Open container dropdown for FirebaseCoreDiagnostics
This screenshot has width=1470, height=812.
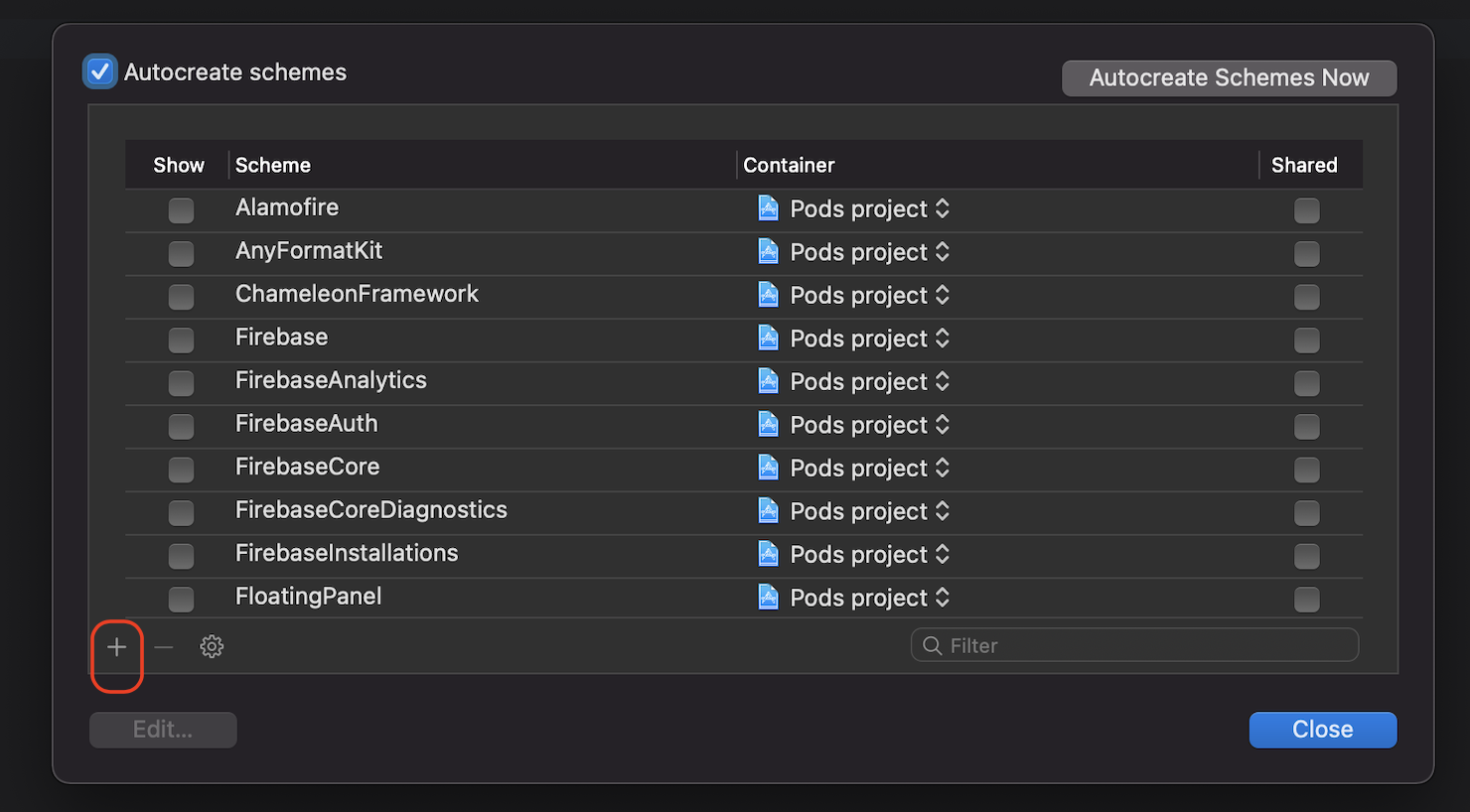coord(854,511)
